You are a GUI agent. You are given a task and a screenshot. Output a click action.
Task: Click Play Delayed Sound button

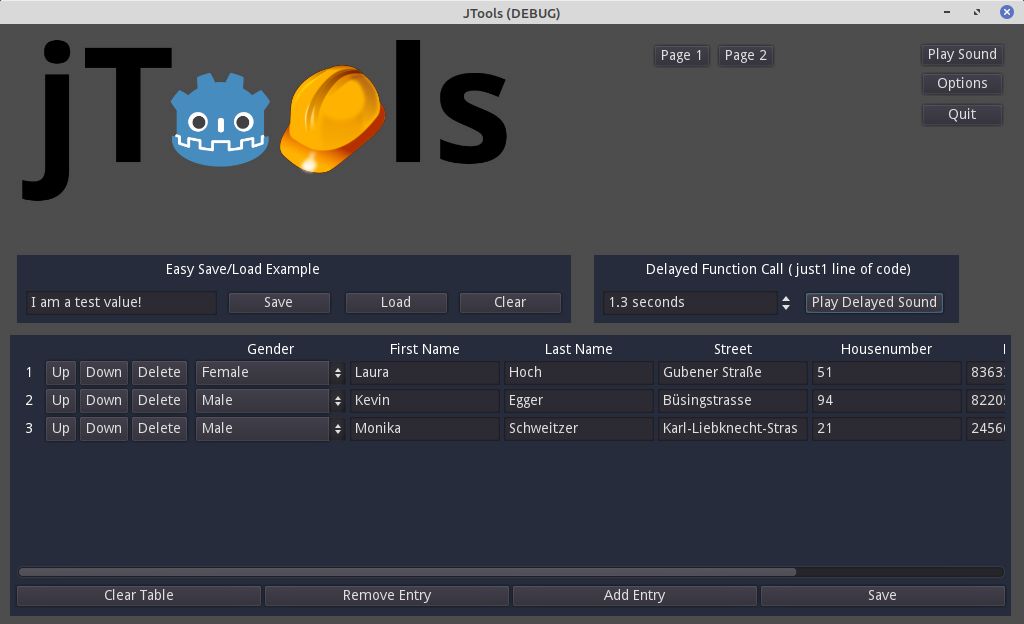point(874,302)
